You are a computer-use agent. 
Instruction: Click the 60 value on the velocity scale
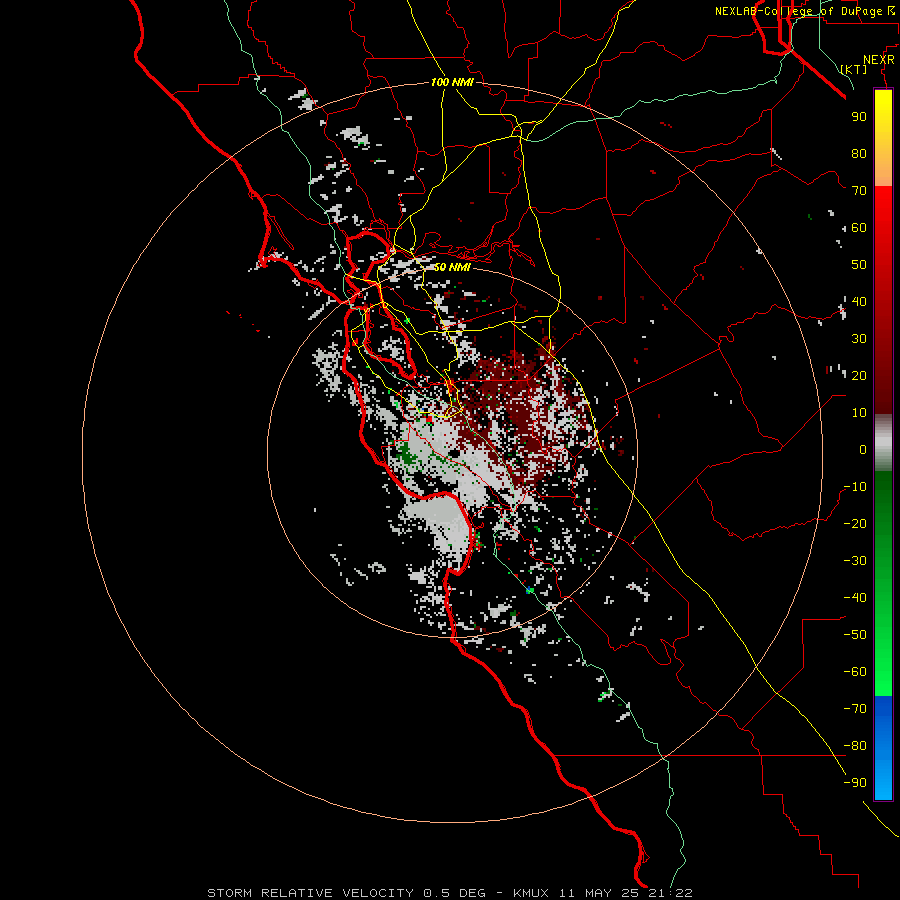pos(859,228)
